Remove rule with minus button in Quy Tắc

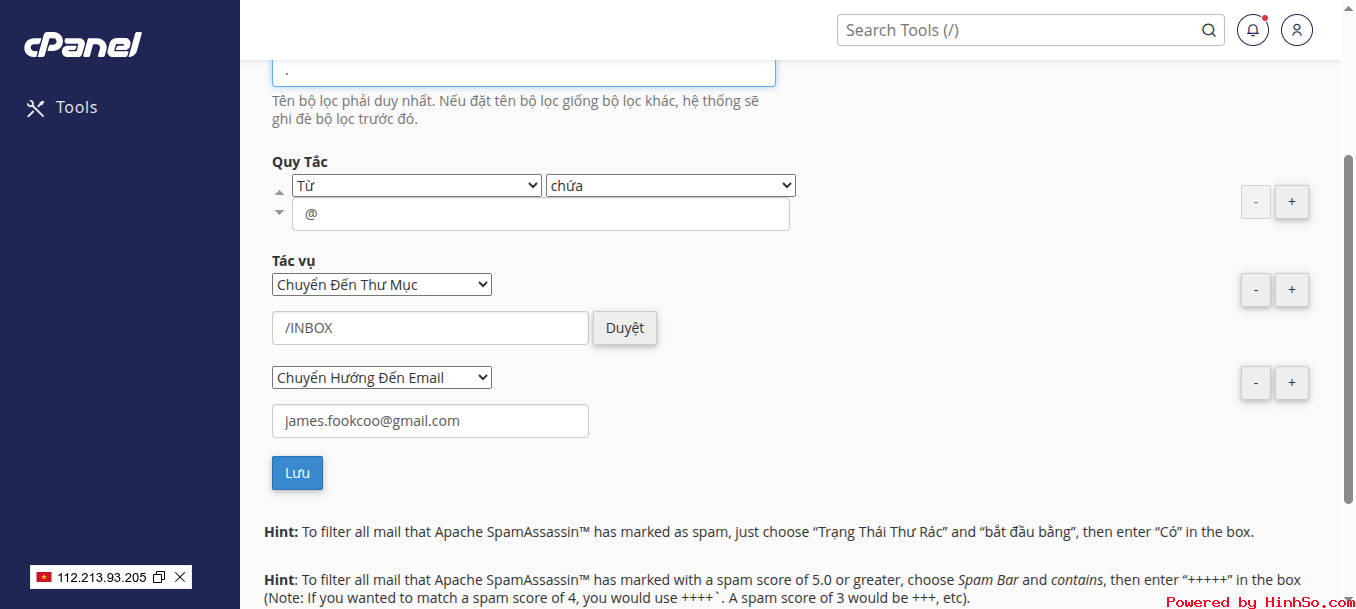point(1256,202)
